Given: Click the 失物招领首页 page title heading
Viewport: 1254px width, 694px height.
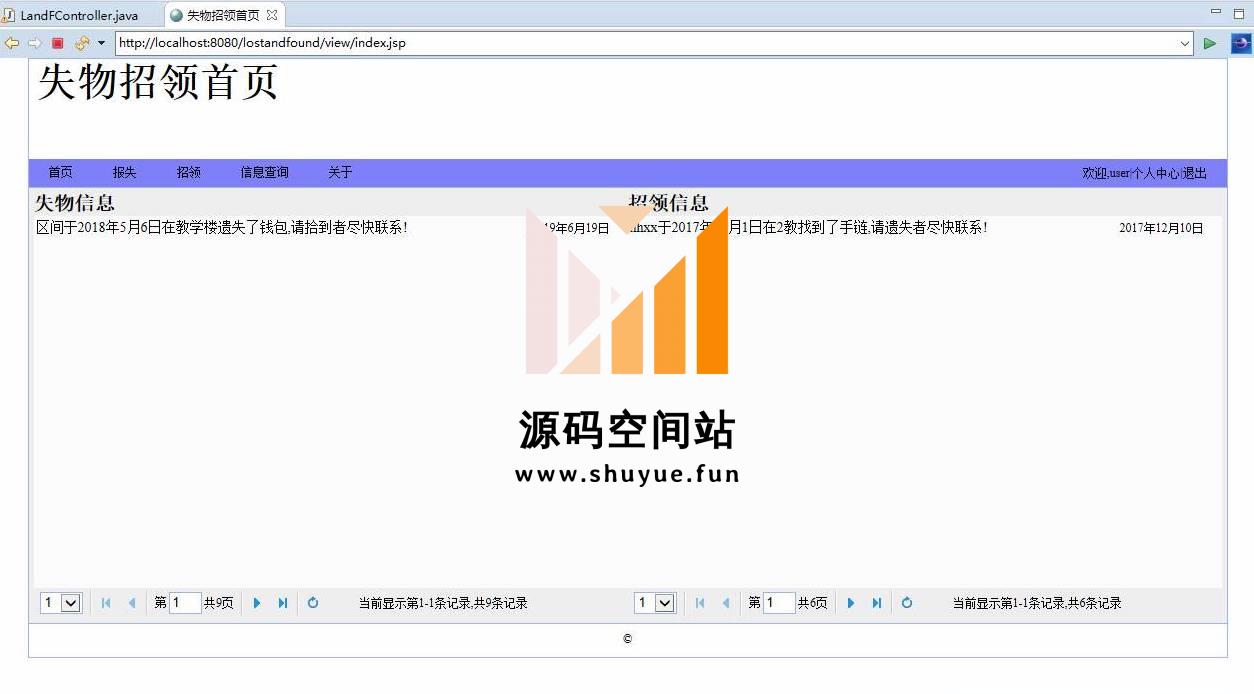Looking at the screenshot, I should (158, 82).
